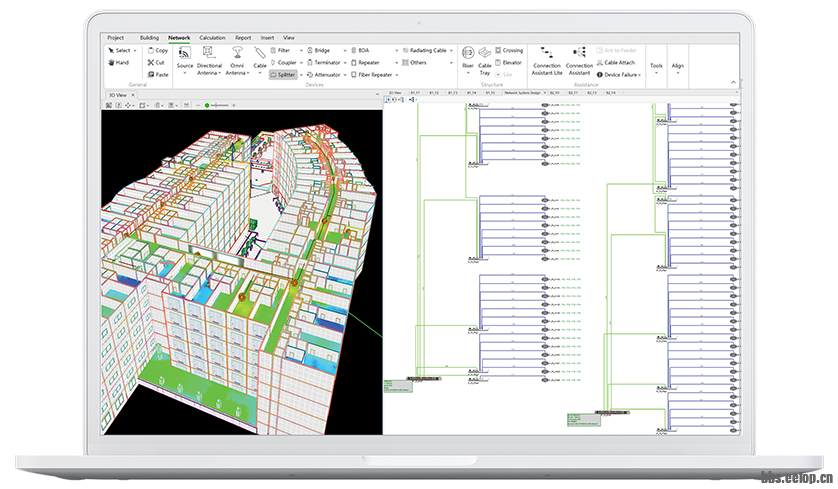The width and height of the screenshot is (838, 489).
Task: Open the Select tool dropdown arrow
Action: [x=135, y=51]
